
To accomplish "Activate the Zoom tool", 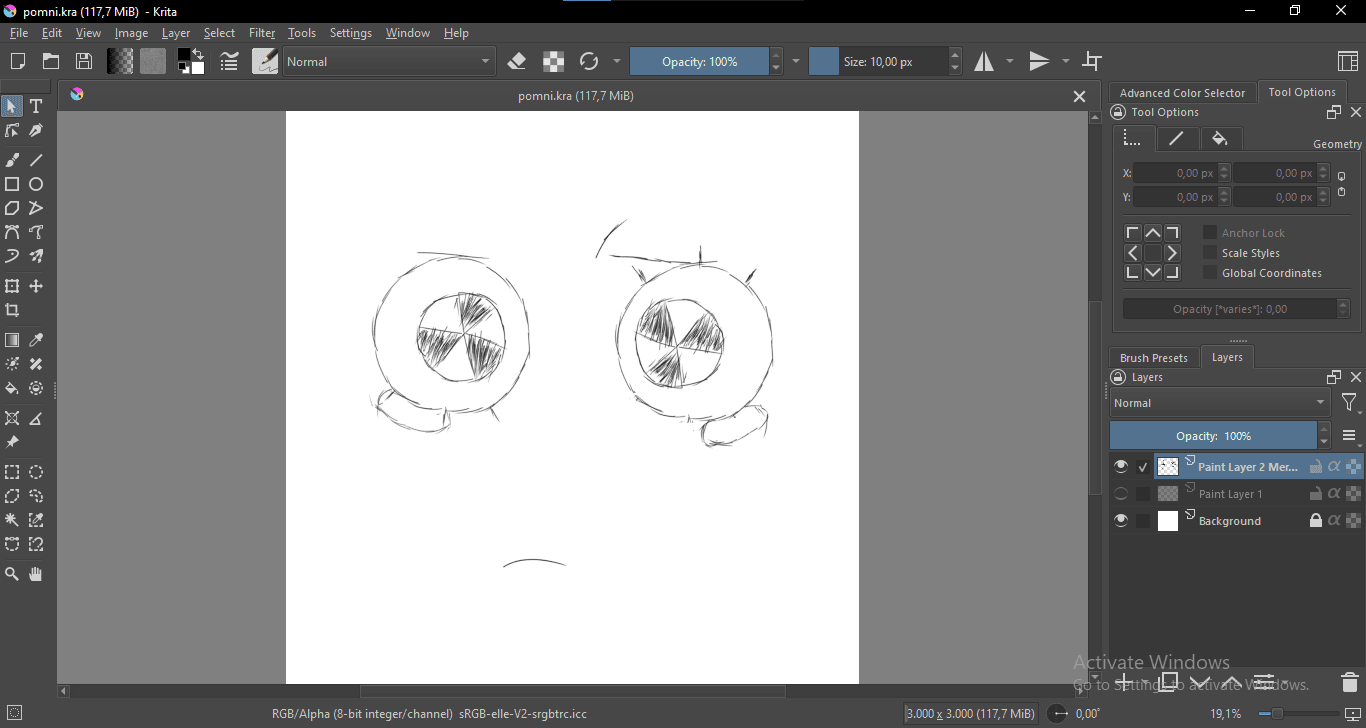I will [12, 574].
